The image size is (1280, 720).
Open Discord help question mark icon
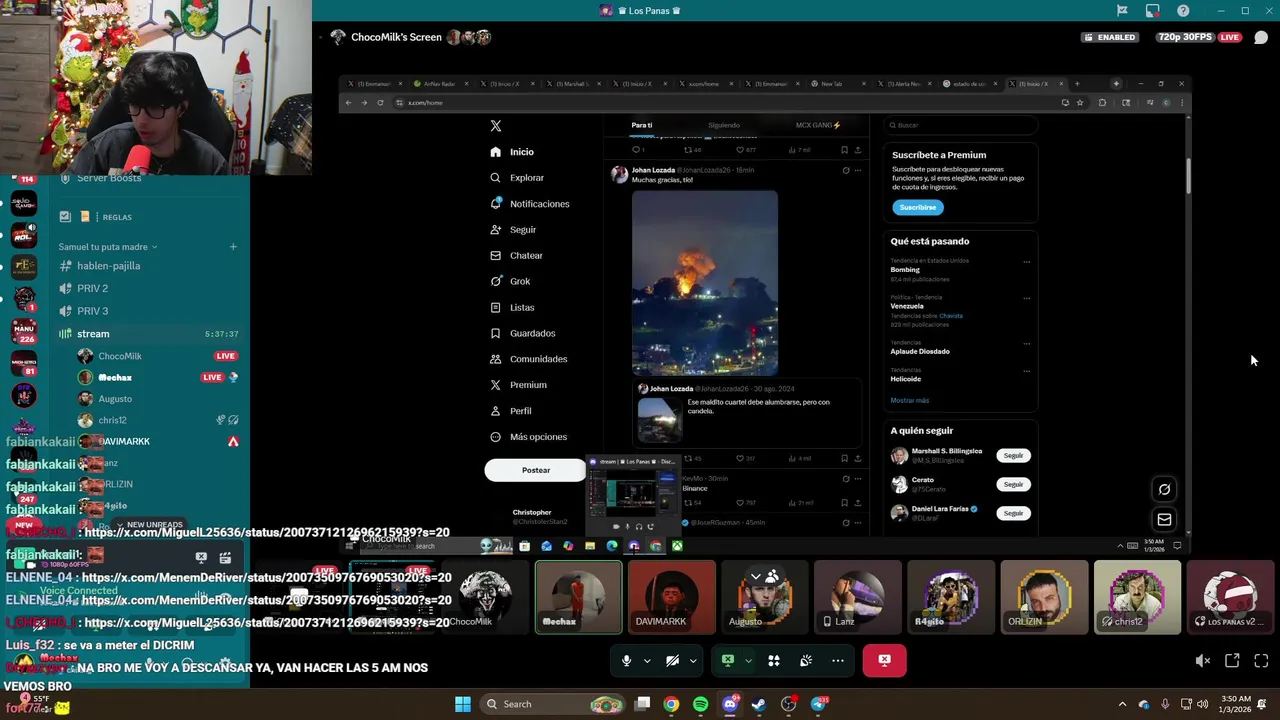point(1183,11)
